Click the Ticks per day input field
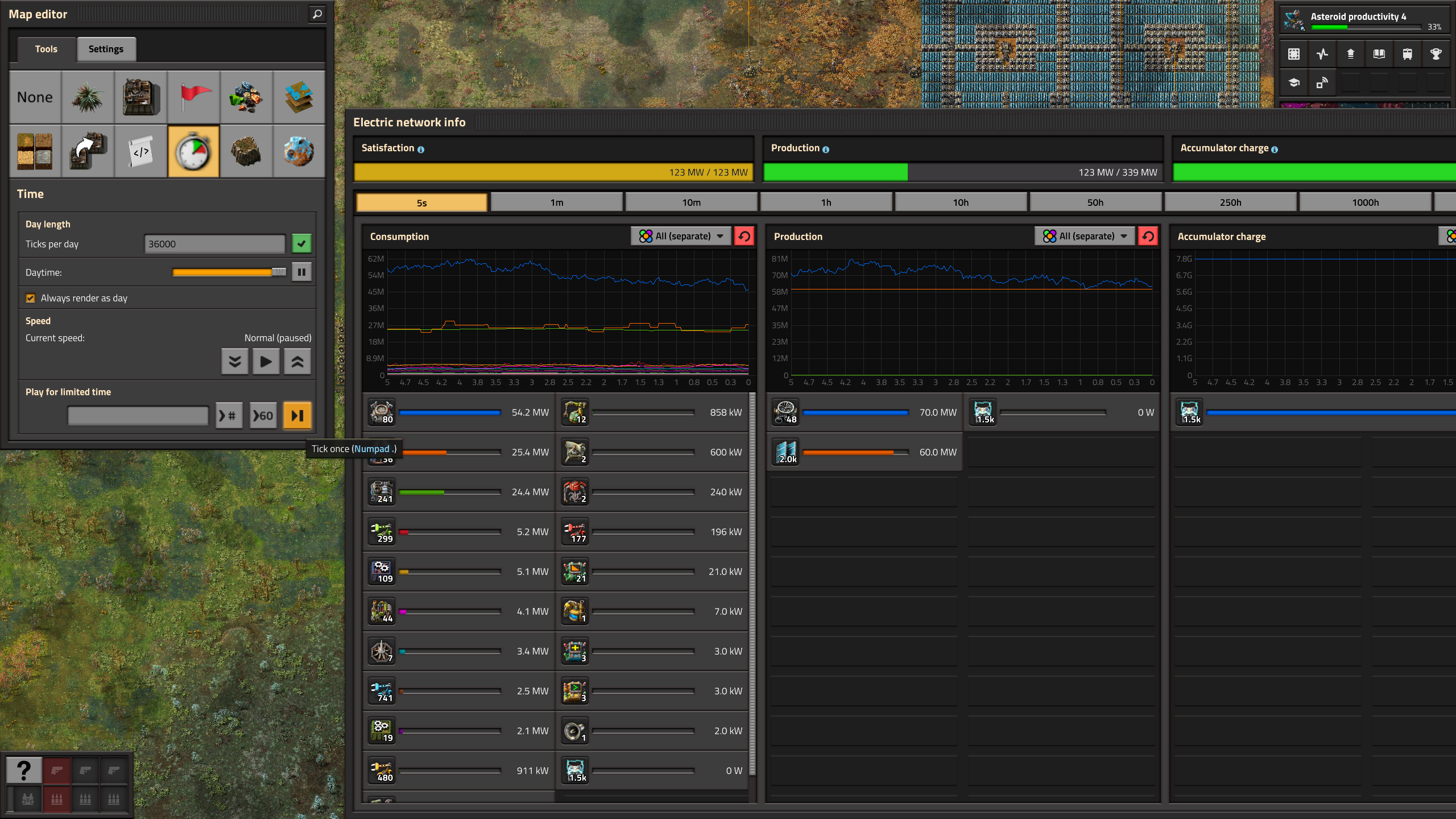Viewport: 1456px width, 819px height. [214, 243]
